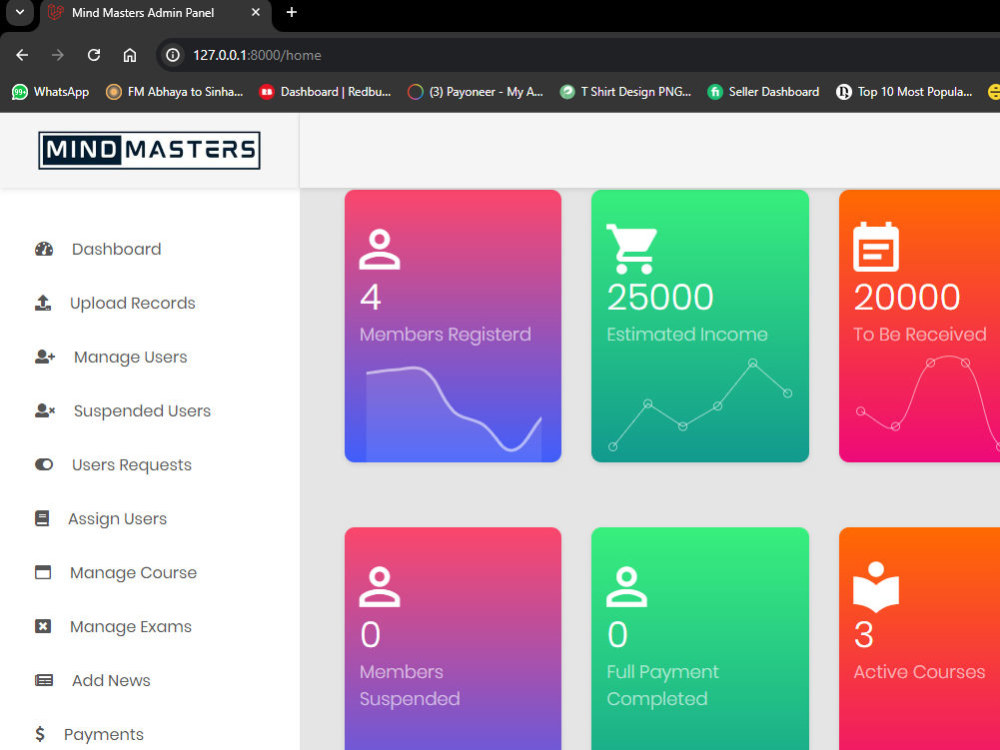Open Suspended Users menu item
Screen dimensions: 1000x750
(142, 411)
